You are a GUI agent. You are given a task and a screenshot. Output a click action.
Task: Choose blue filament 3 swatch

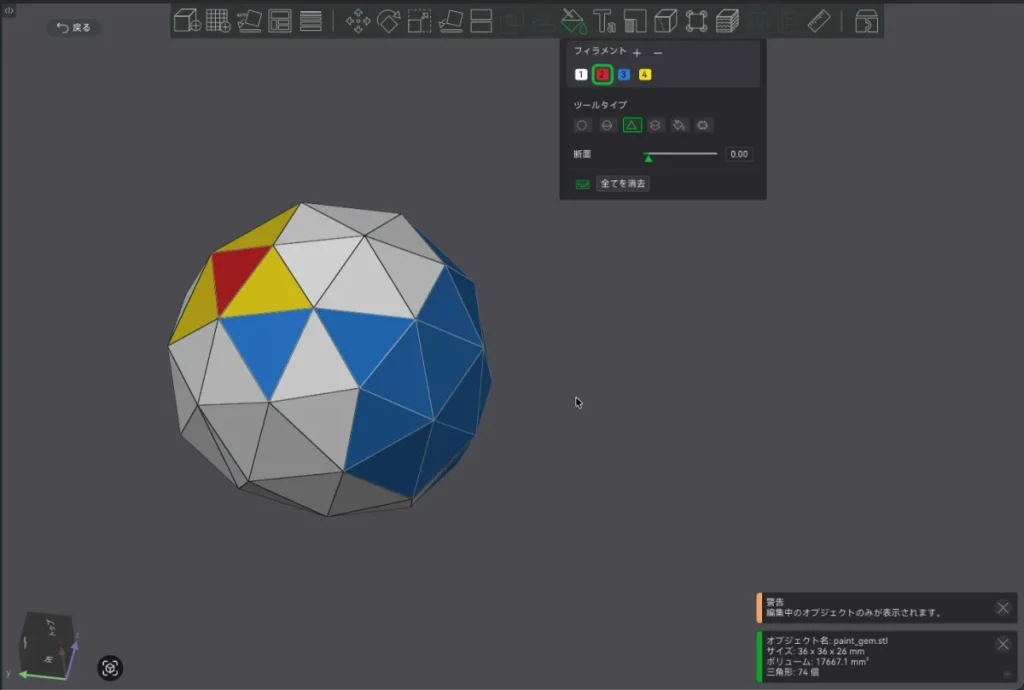click(x=624, y=74)
